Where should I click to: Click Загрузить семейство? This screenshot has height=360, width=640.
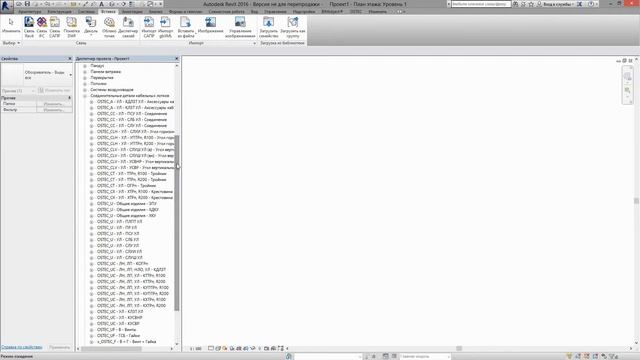pyautogui.click(x=269, y=27)
